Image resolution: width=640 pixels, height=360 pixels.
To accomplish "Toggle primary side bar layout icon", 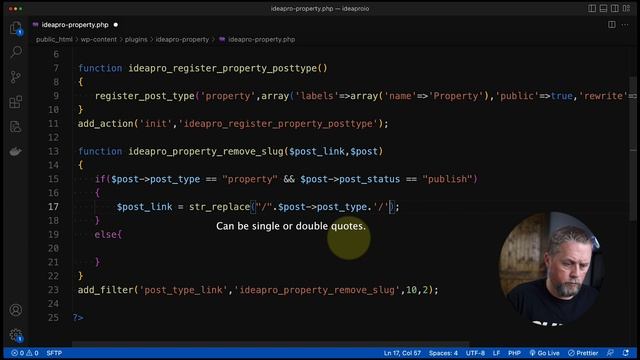I will pyautogui.click(x=592, y=9).
